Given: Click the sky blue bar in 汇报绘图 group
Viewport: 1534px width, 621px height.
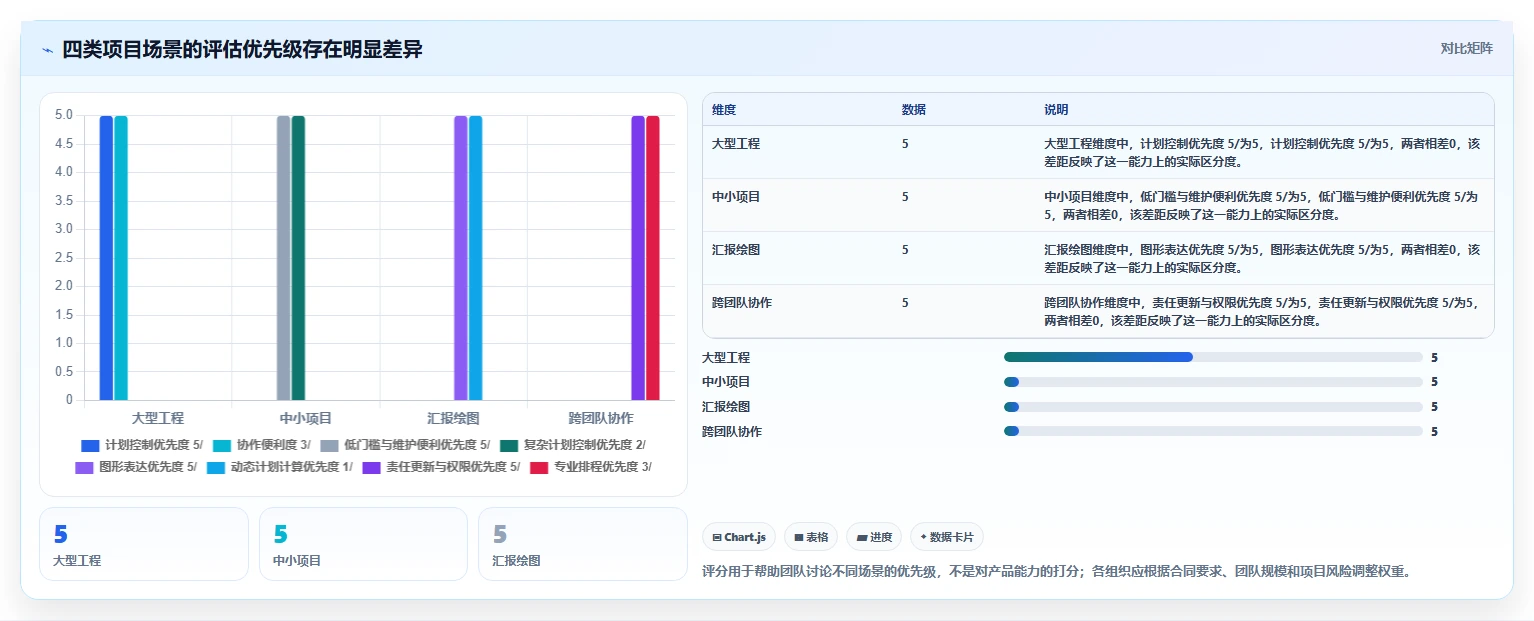Looking at the screenshot, I should tap(476, 258).
